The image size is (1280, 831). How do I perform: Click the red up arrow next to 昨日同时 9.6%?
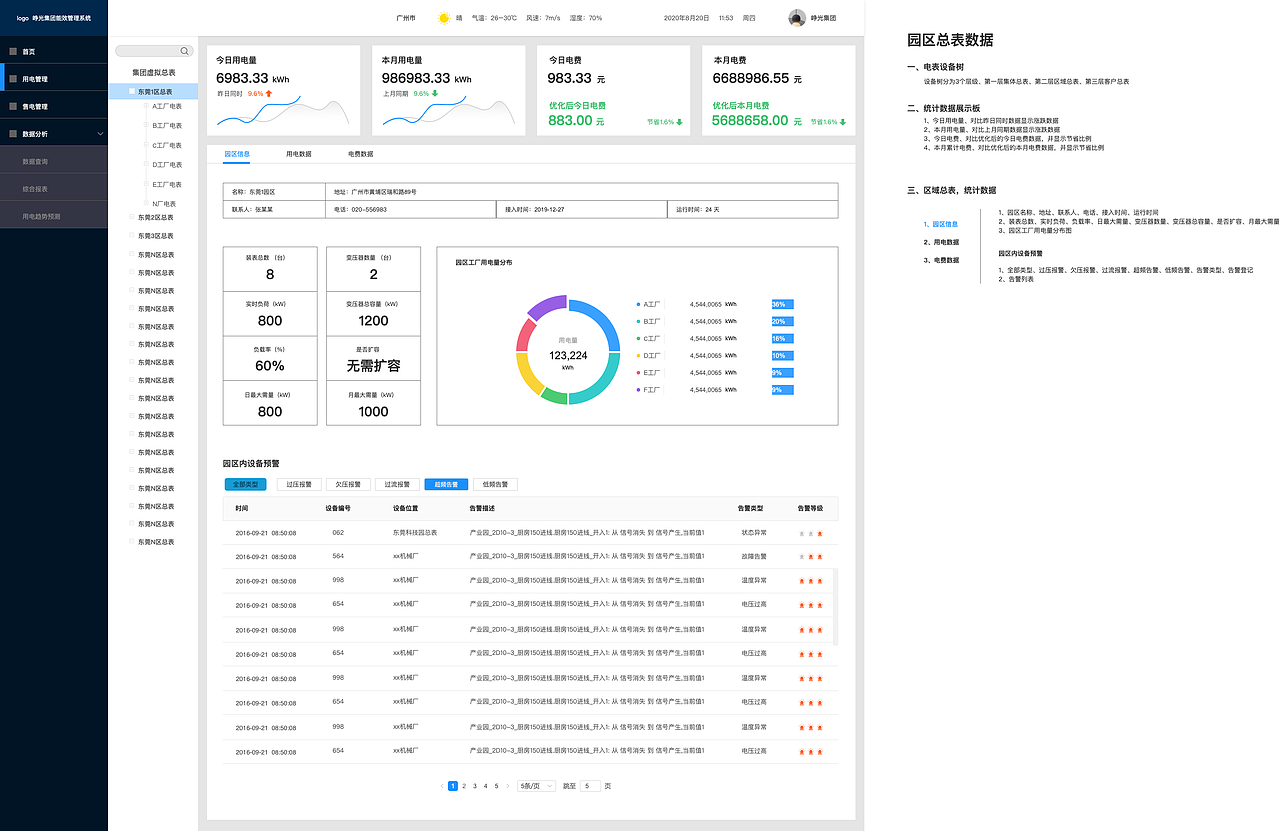pyautogui.click(x=268, y=93)
